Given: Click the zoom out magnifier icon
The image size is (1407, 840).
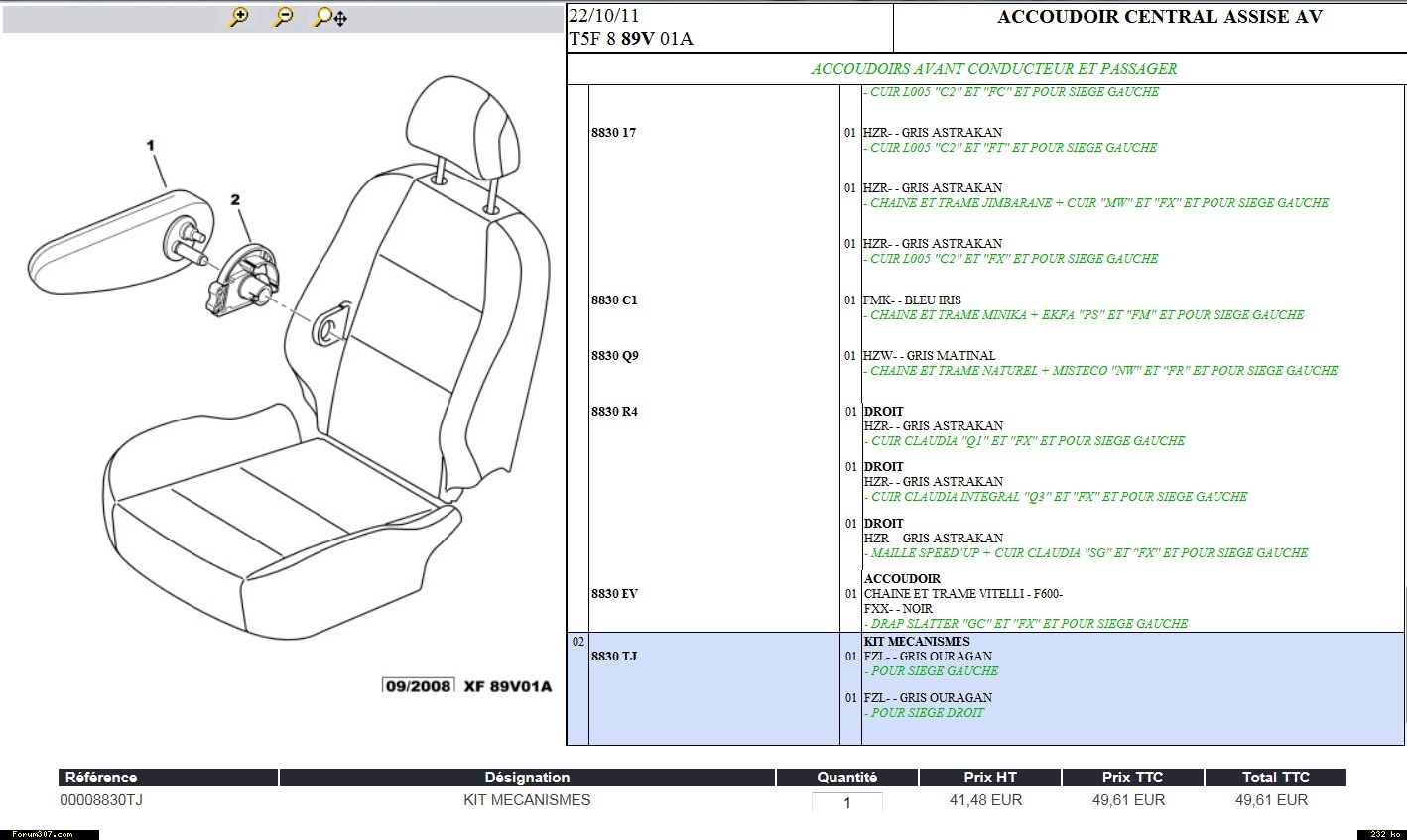Looking at the screenshot, I should (284, 17).
